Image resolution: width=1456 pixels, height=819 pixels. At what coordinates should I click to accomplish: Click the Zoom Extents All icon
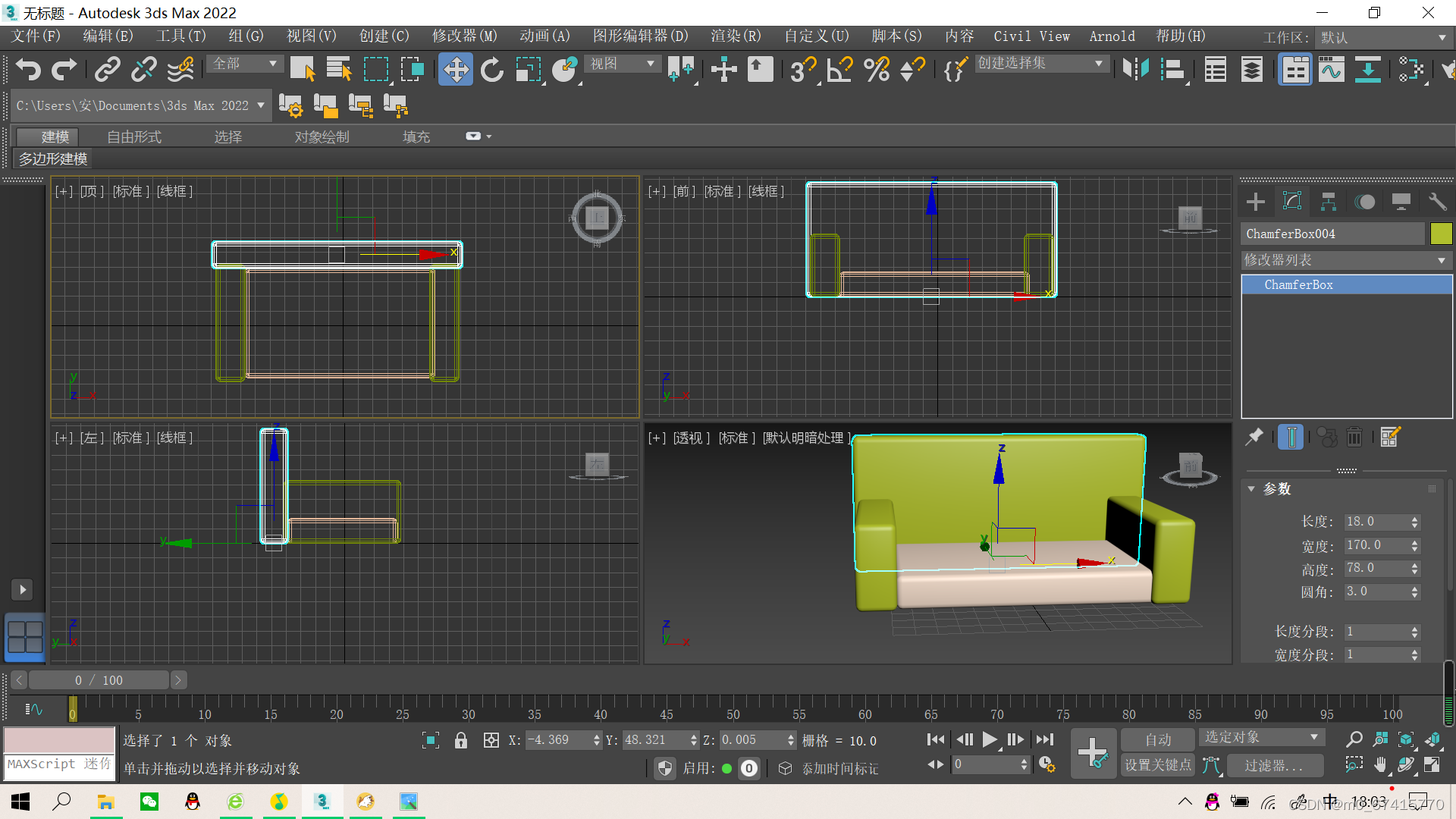click(1432, 739)
